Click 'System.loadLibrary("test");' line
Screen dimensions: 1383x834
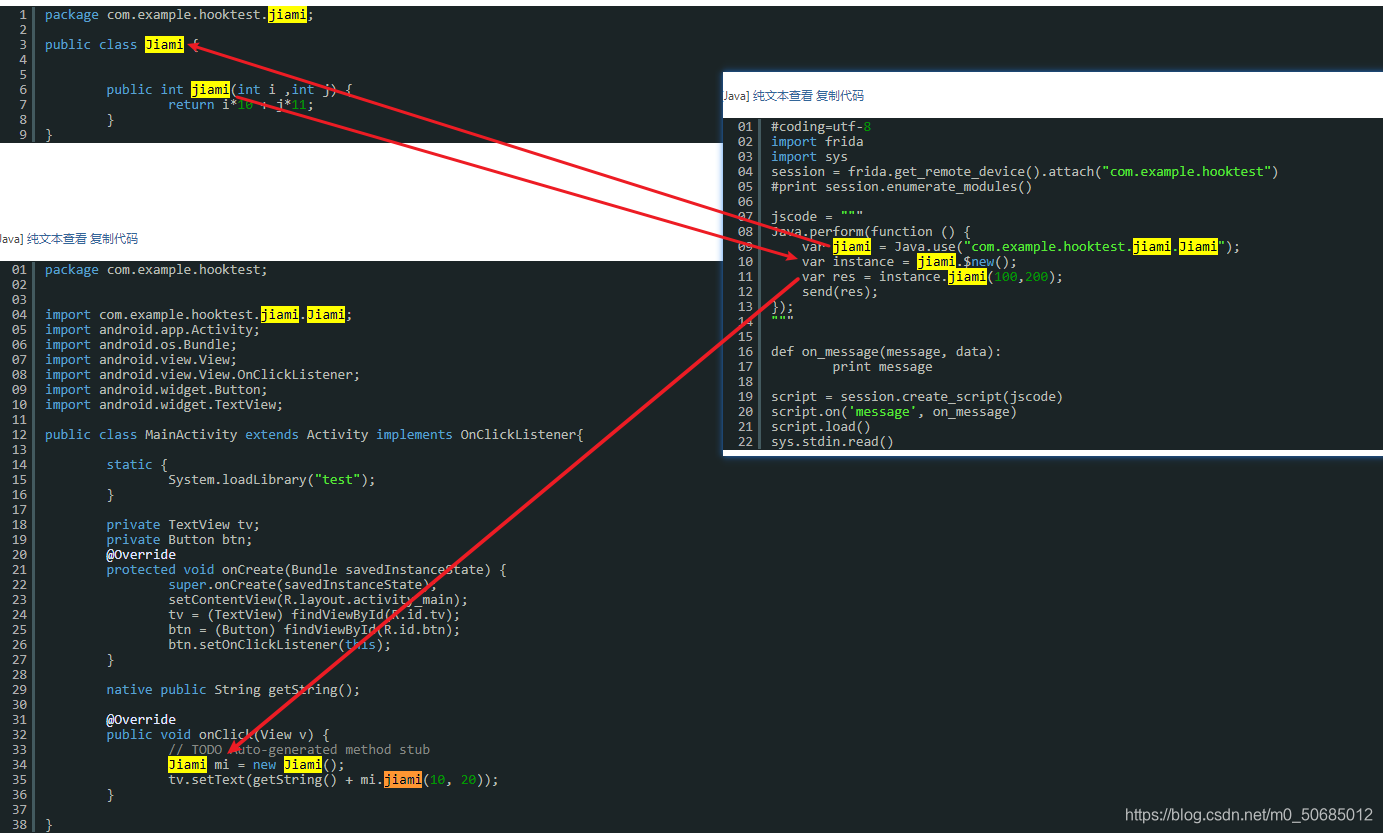click(x=272, y=480)
